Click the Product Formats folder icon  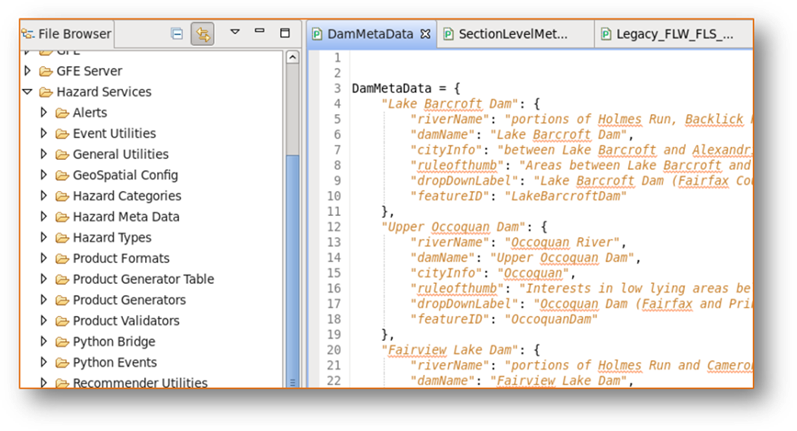tap(62, 258)
